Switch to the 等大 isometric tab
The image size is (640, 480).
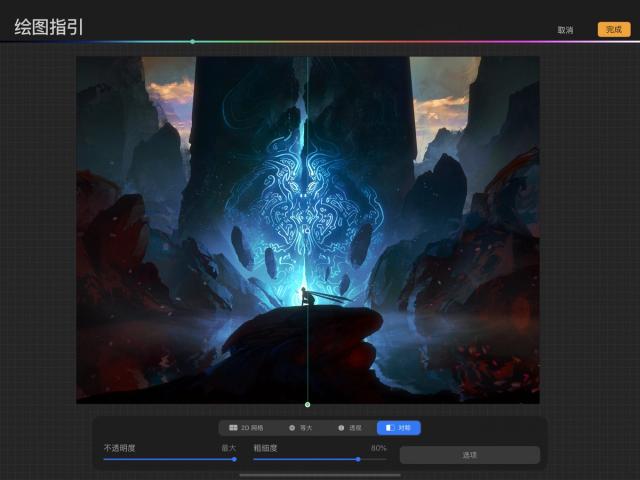pyautogui.click(x=300, y=428)
